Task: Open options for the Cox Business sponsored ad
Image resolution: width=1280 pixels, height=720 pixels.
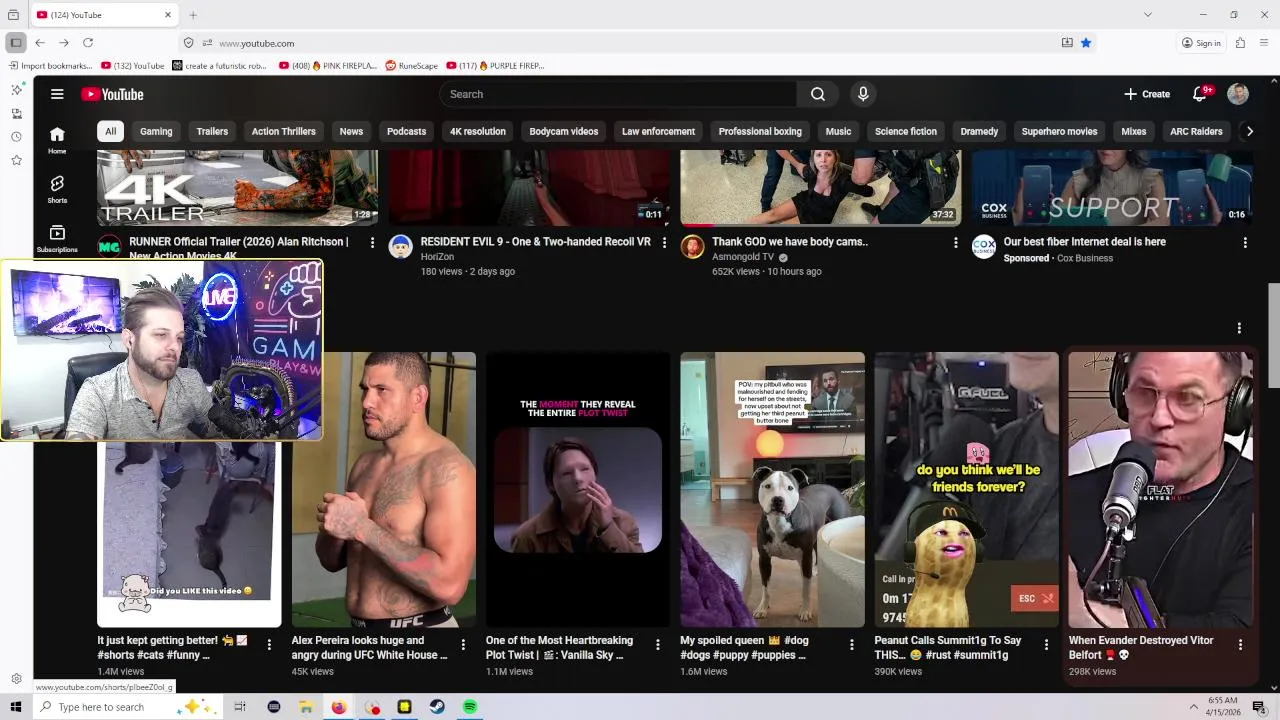Action: pyautogui.click(x=1245, y=243)
